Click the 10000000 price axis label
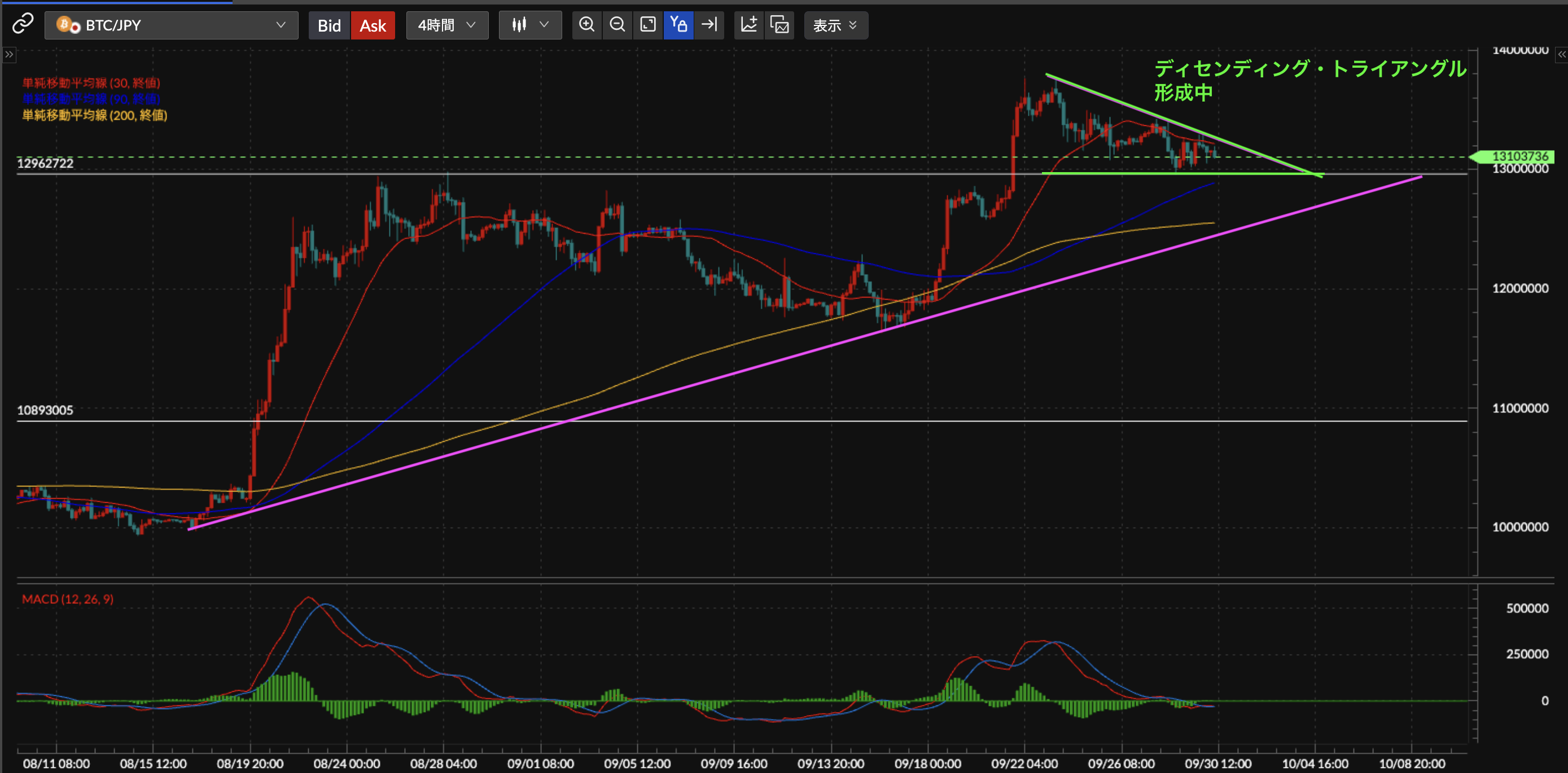 pos(1520,527)
